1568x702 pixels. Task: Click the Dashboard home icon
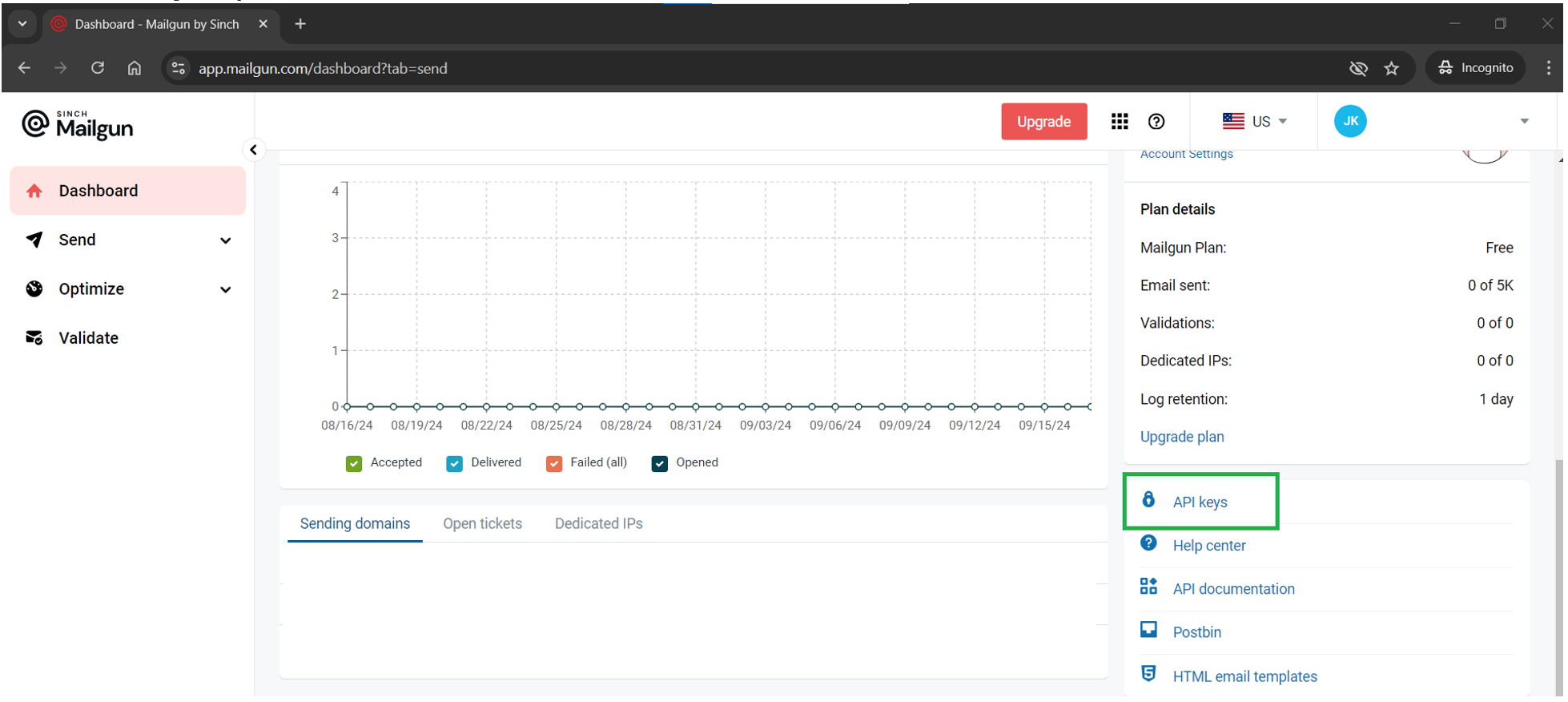pos(34,191)
